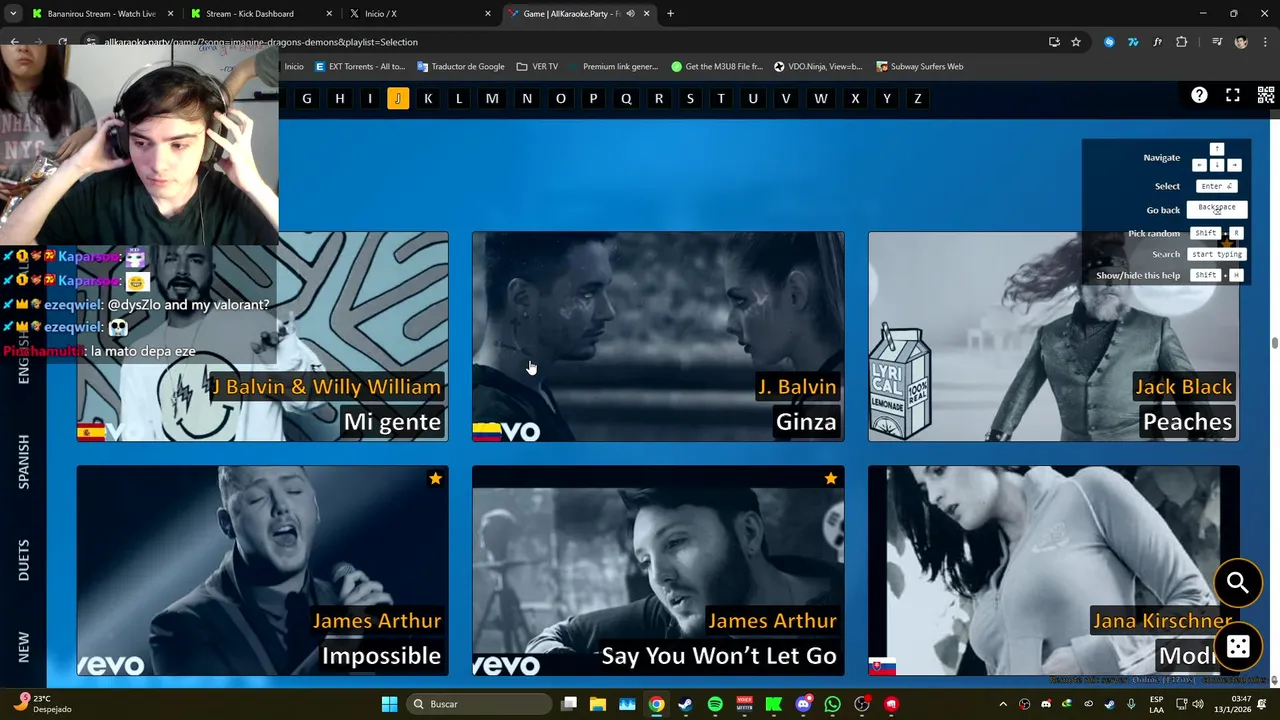Open the Chrome extensions puzzle icon

coord(1182,42)
